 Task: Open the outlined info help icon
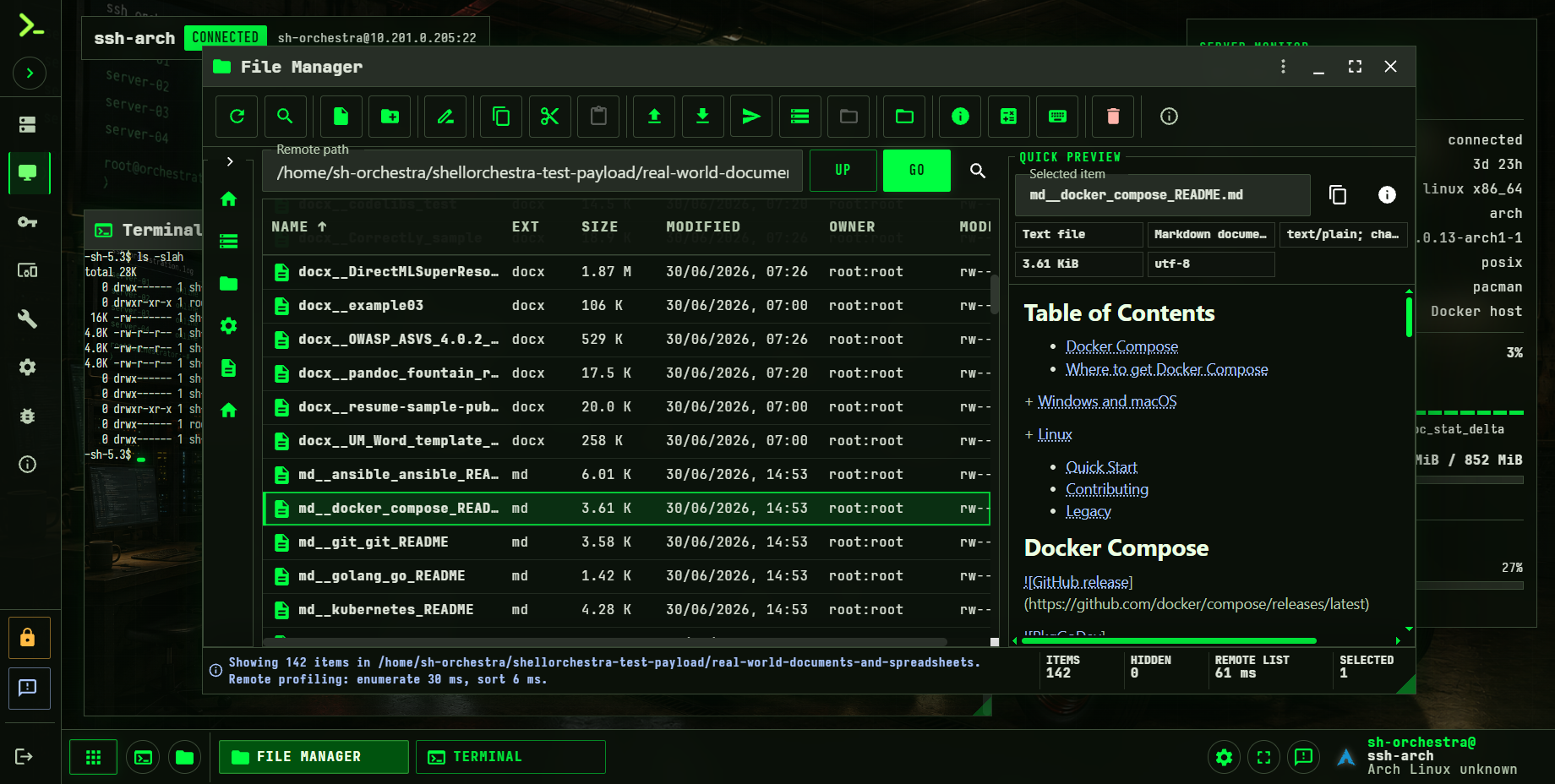tap(1169, 117)
